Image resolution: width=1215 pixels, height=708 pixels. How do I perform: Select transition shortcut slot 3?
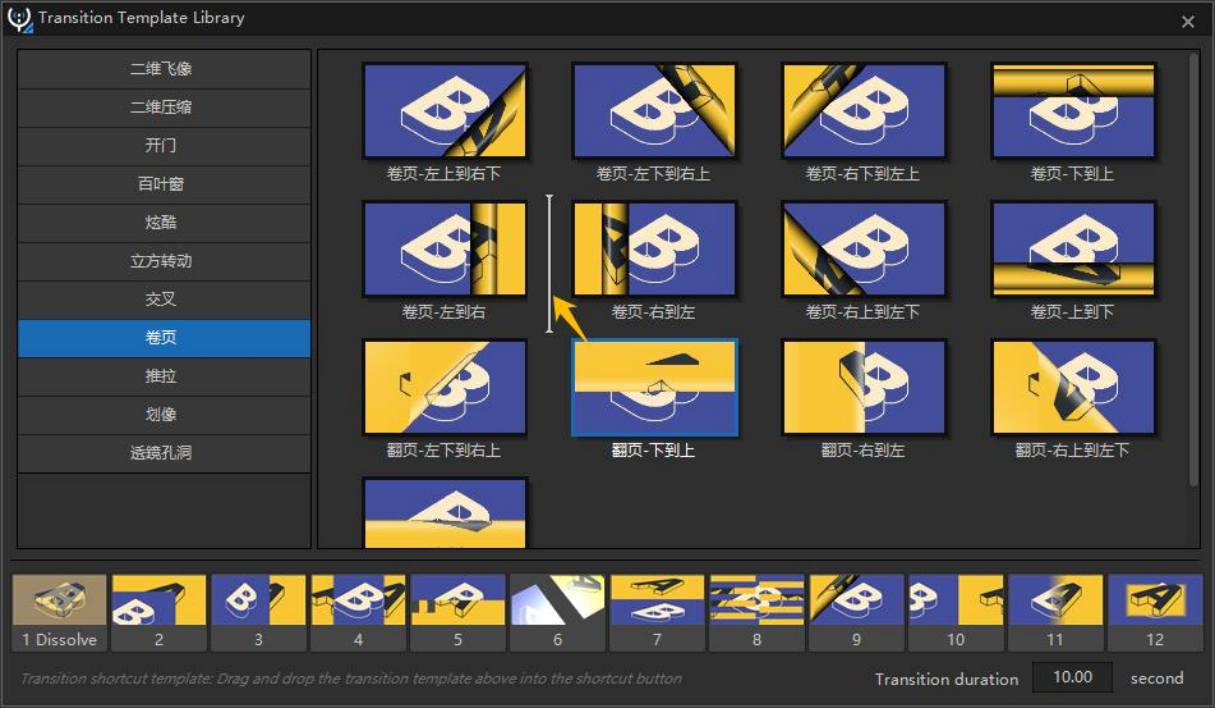258,612
